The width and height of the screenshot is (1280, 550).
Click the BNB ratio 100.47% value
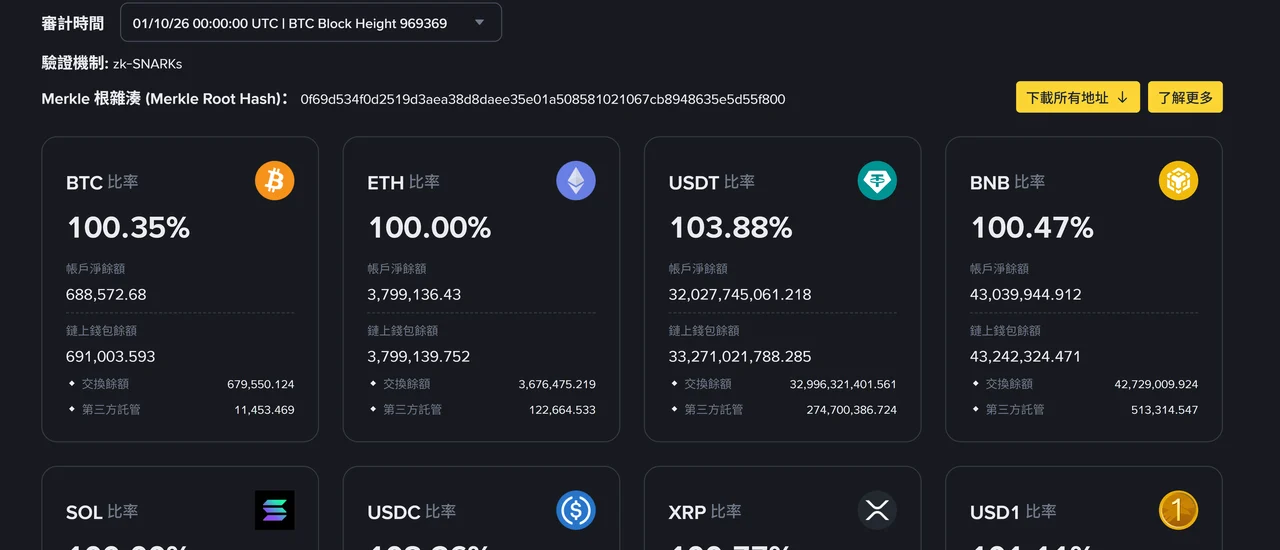pos(1032,228)
